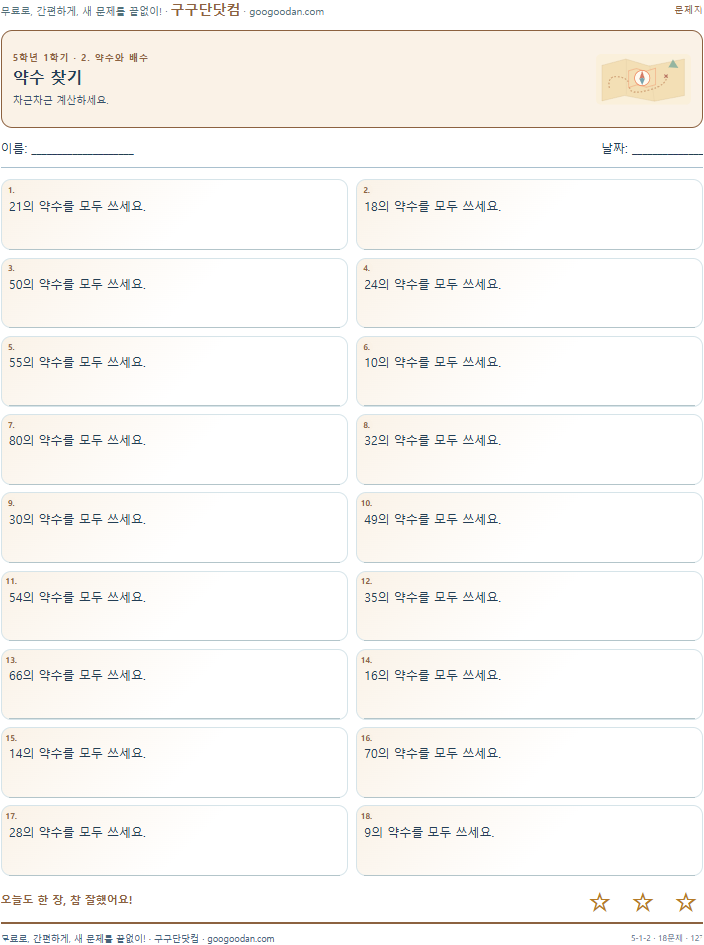Open googoodan.com link in header

tap(286, 11)
